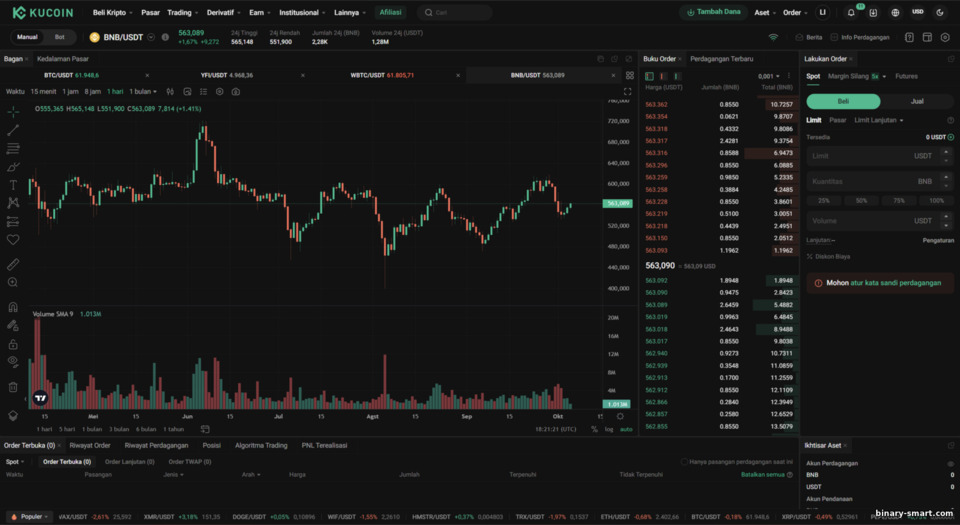Open the app download icon

click(873, 12)
